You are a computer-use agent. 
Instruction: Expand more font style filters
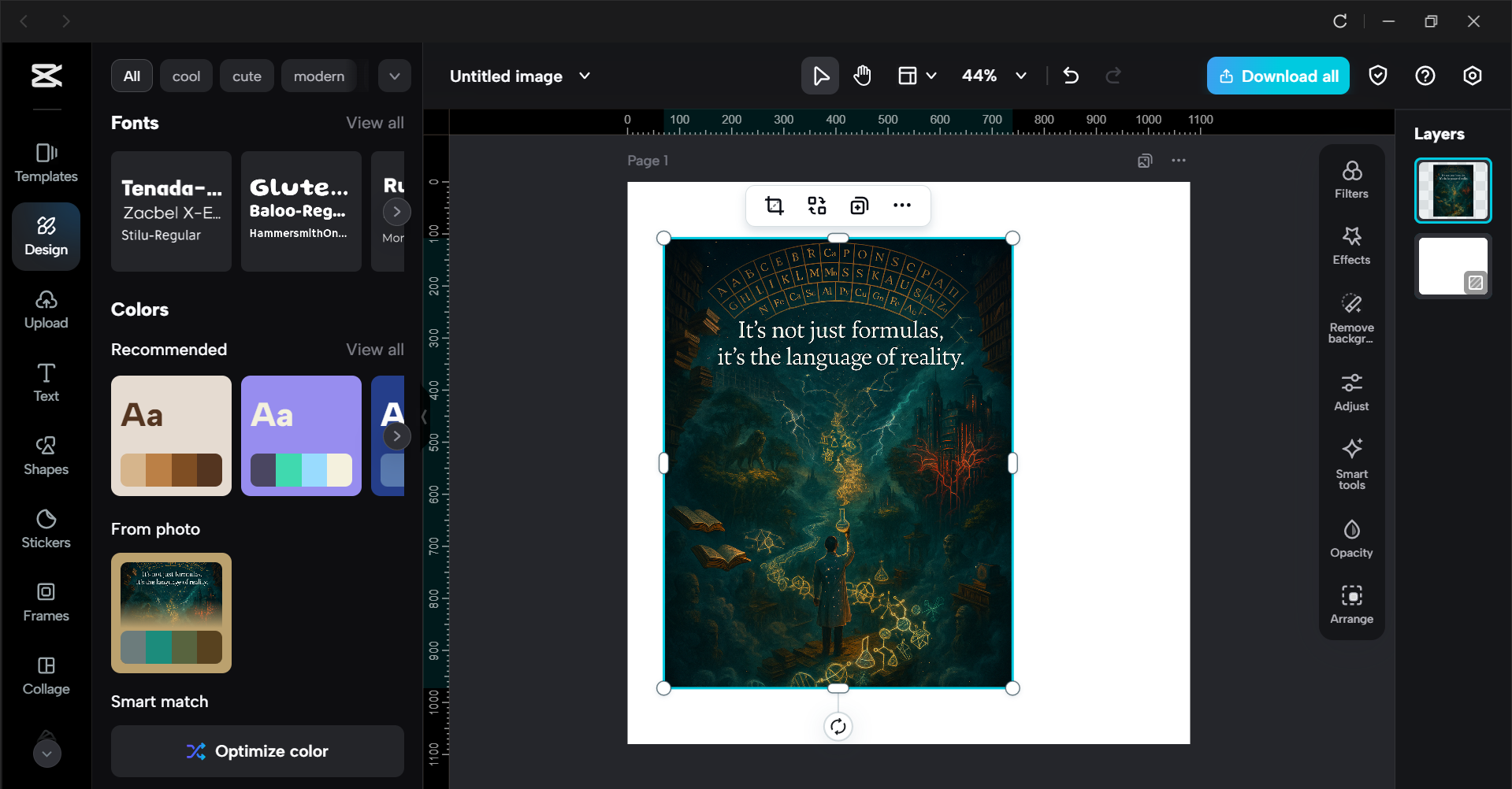coord(394,76)
